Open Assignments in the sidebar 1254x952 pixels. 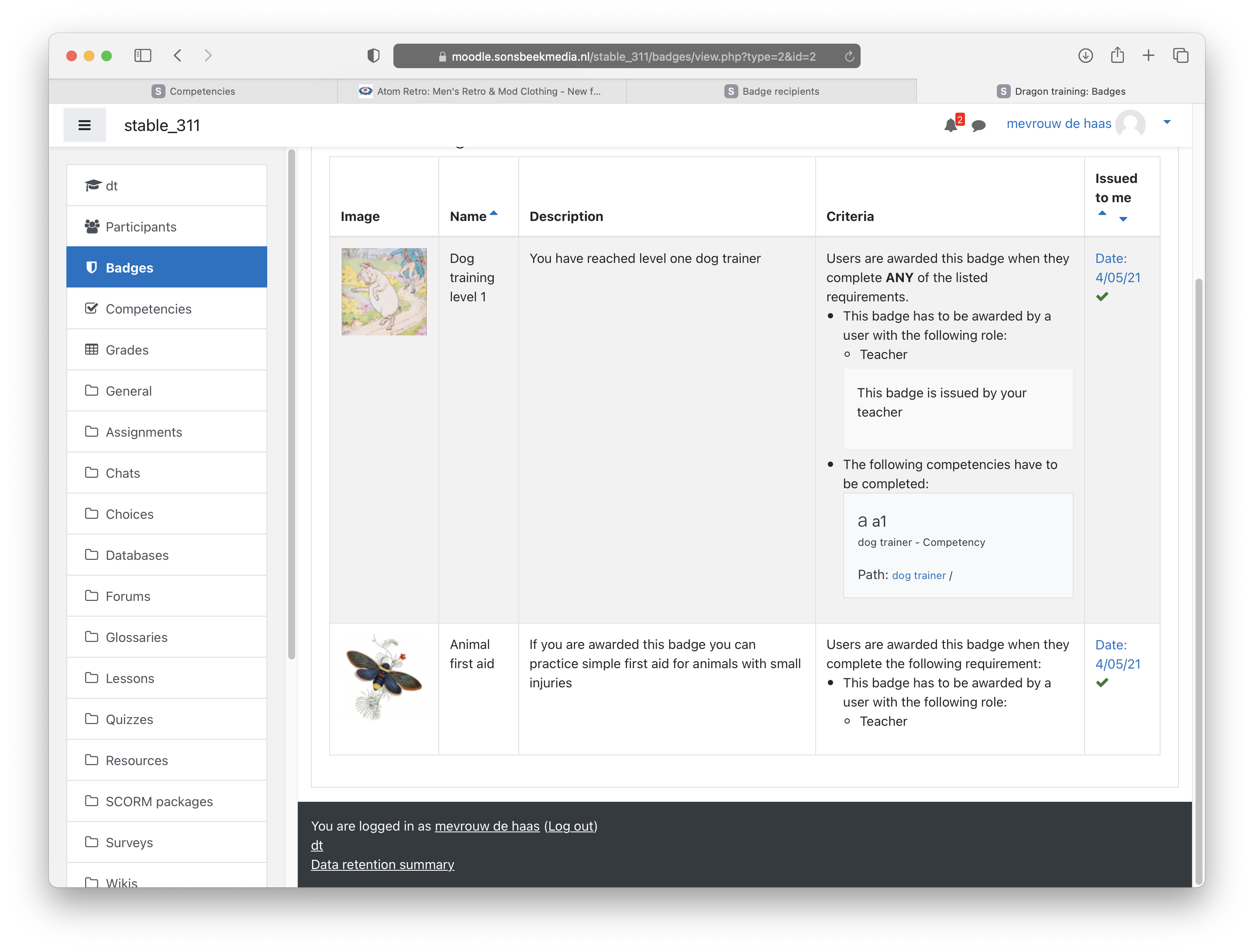pos(167,432)
